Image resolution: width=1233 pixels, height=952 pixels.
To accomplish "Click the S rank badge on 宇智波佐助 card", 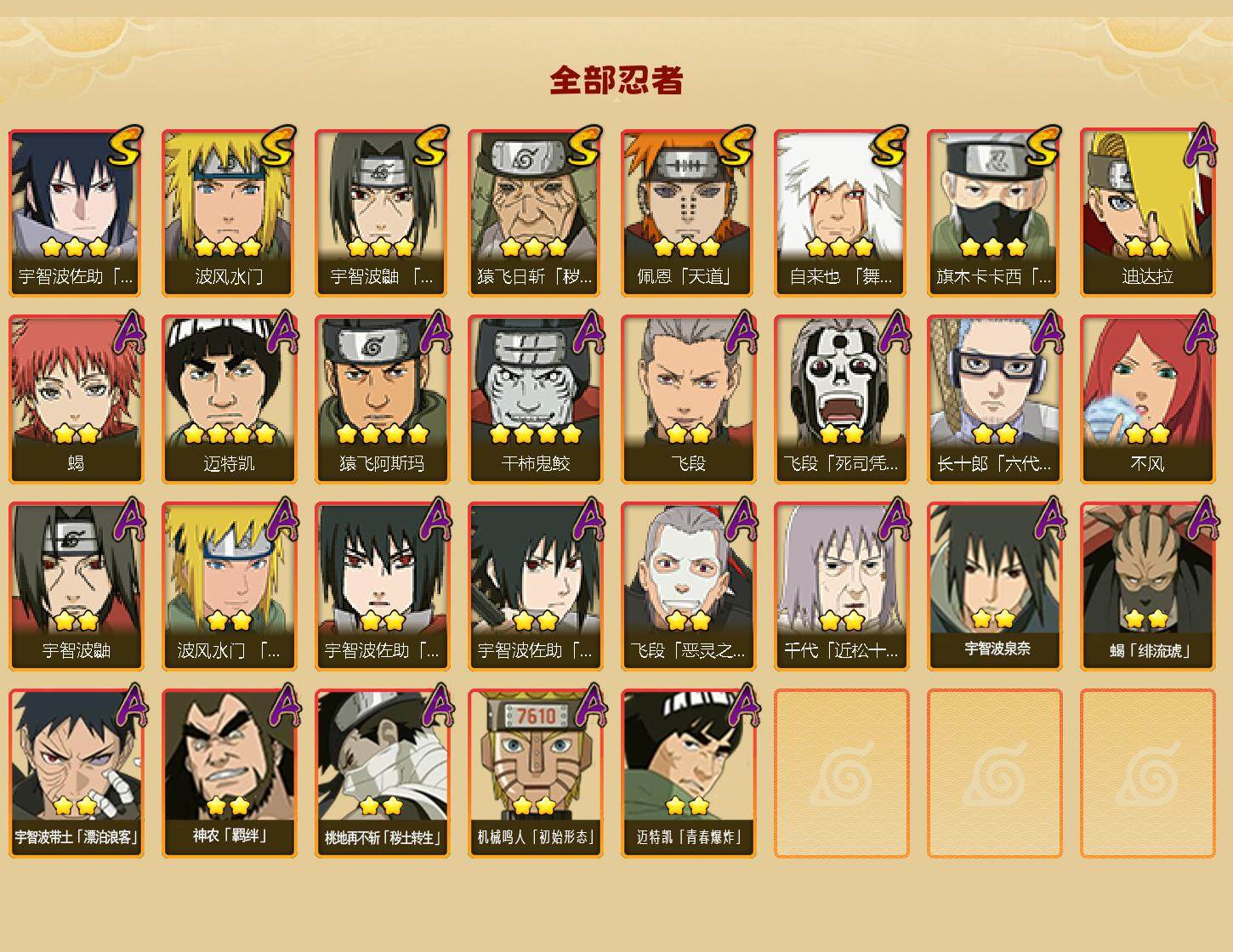I will 126,148.
